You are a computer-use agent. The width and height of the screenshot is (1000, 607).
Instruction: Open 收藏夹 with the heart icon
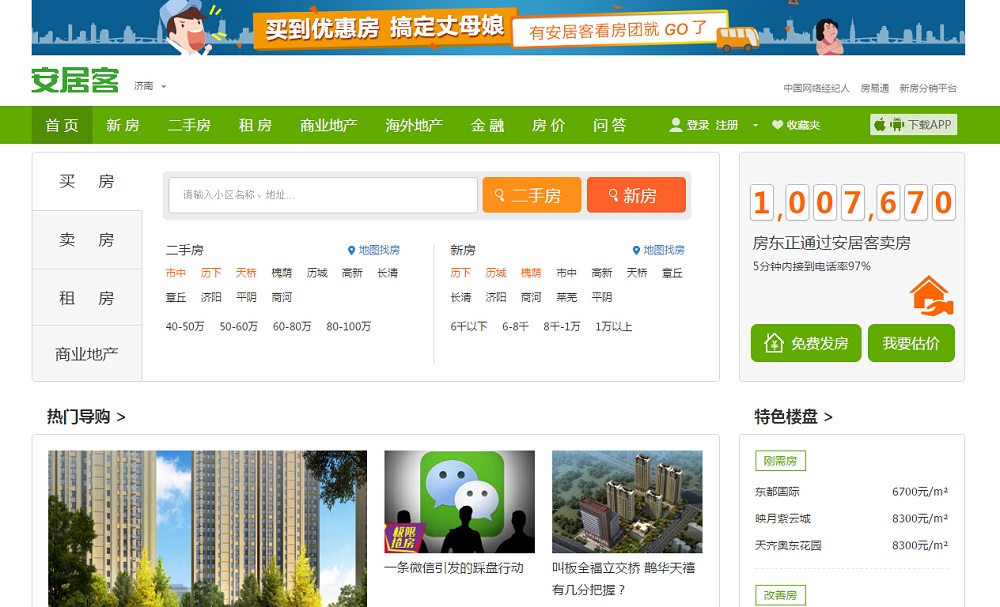(x=796, y=125)
